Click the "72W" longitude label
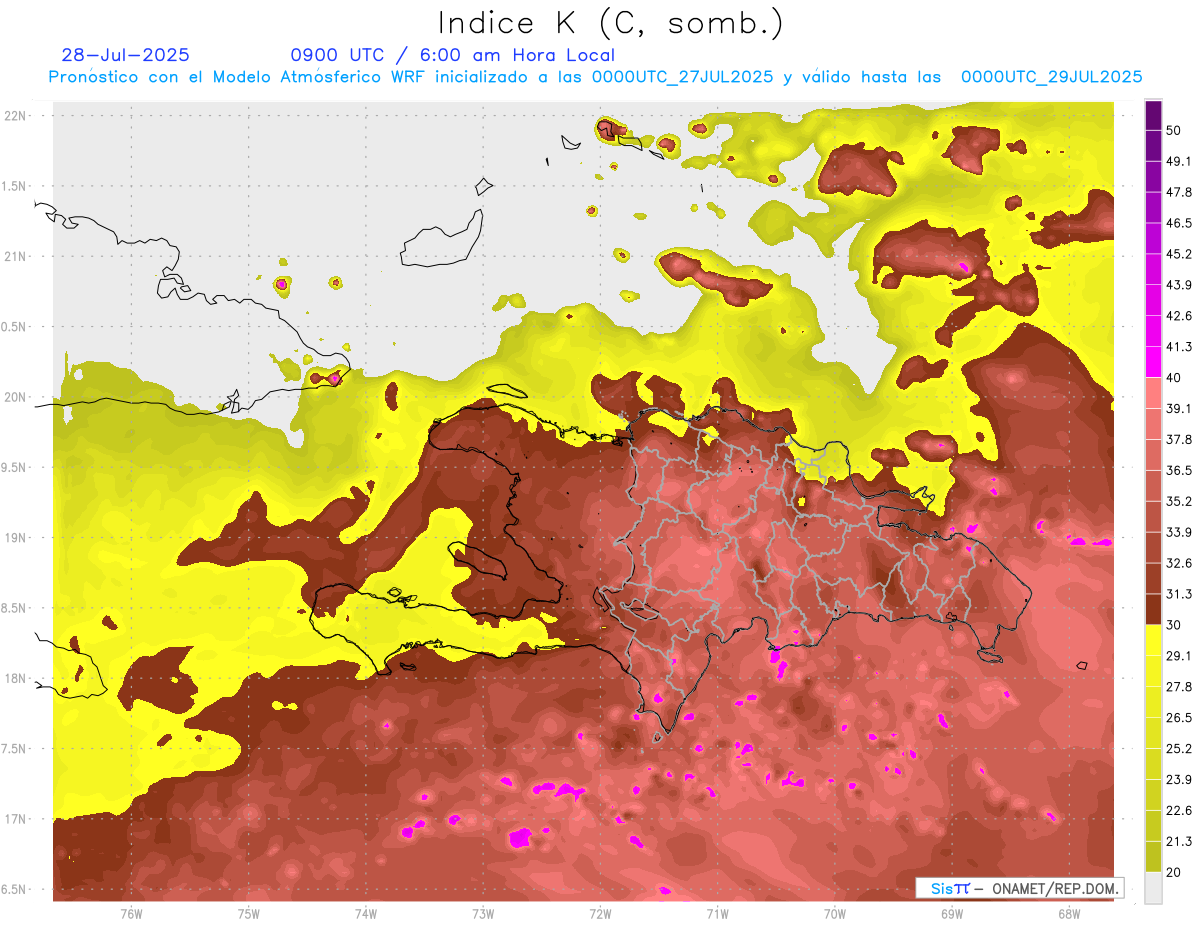 [600, 914]
